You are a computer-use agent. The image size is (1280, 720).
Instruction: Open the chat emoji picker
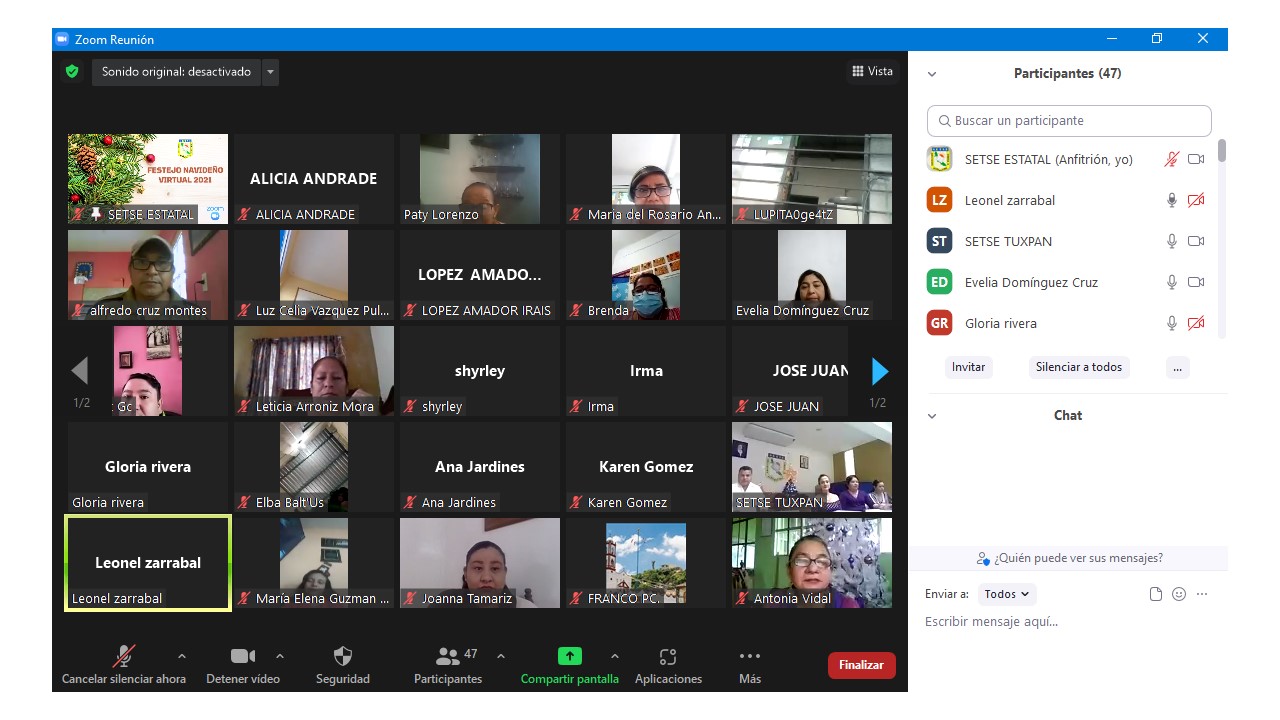(1179, 594)
